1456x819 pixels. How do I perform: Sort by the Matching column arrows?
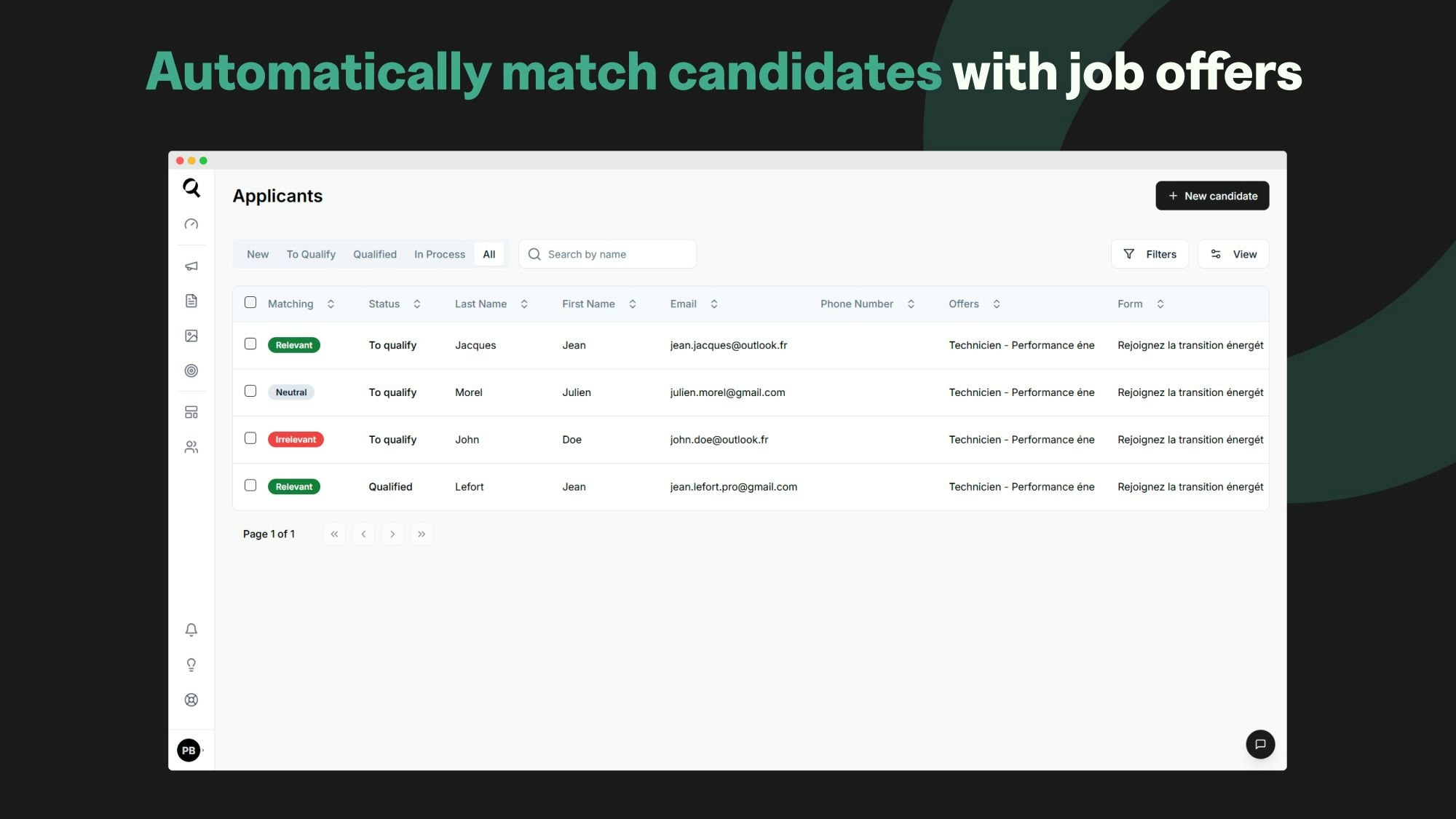331,304
